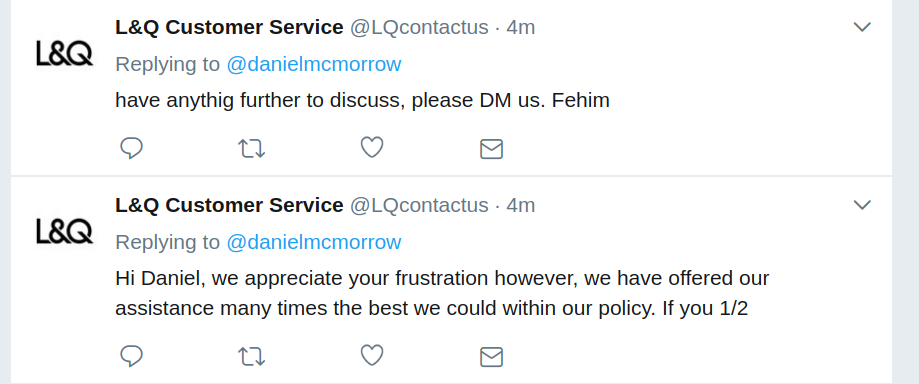
Task: Click L&Q avatar on second tweet
Action: (64, 231)
